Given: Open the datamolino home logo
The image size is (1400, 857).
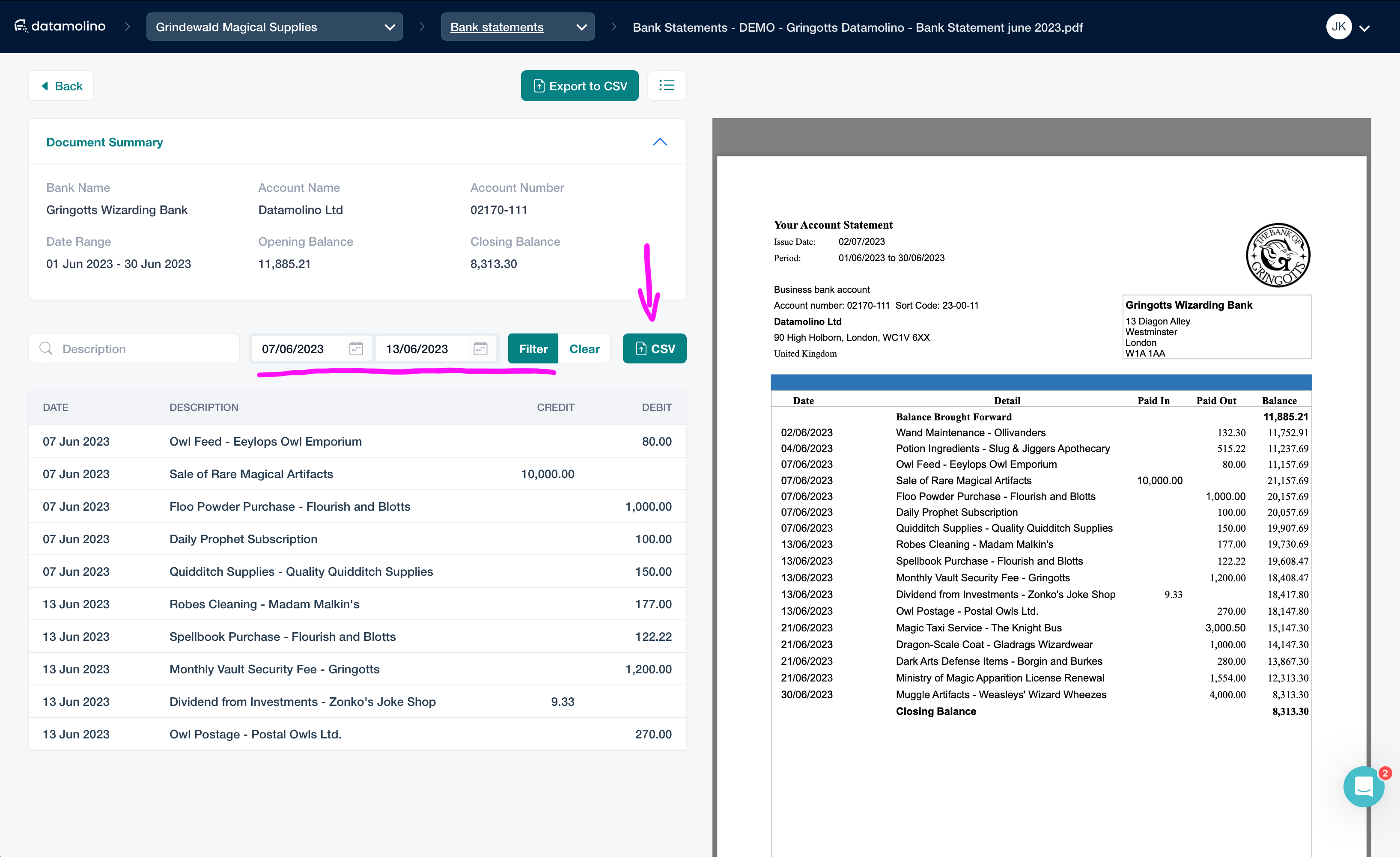Looking at the screenshot, I should [x=60, y=26].
